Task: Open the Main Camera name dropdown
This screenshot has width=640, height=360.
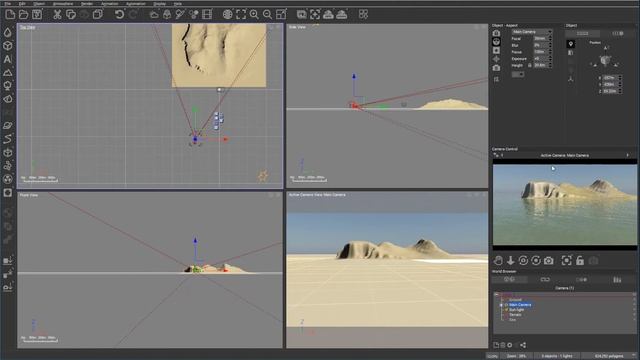Action: [x=532, y=32]
